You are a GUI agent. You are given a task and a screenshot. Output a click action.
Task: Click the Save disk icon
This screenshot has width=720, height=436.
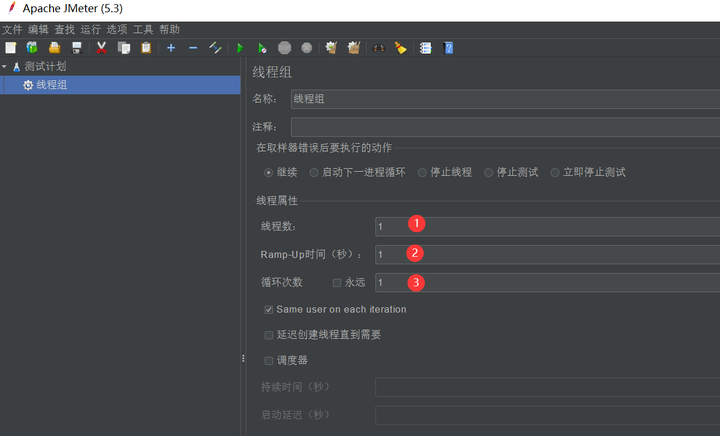(77, 48)
